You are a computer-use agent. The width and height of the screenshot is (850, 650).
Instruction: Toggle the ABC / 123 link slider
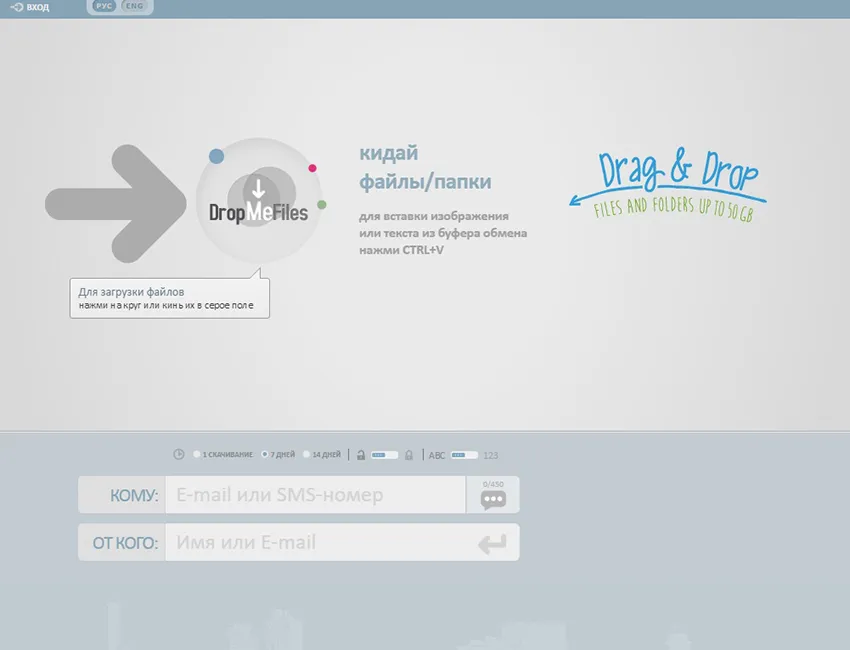click(x=464, y=455)
